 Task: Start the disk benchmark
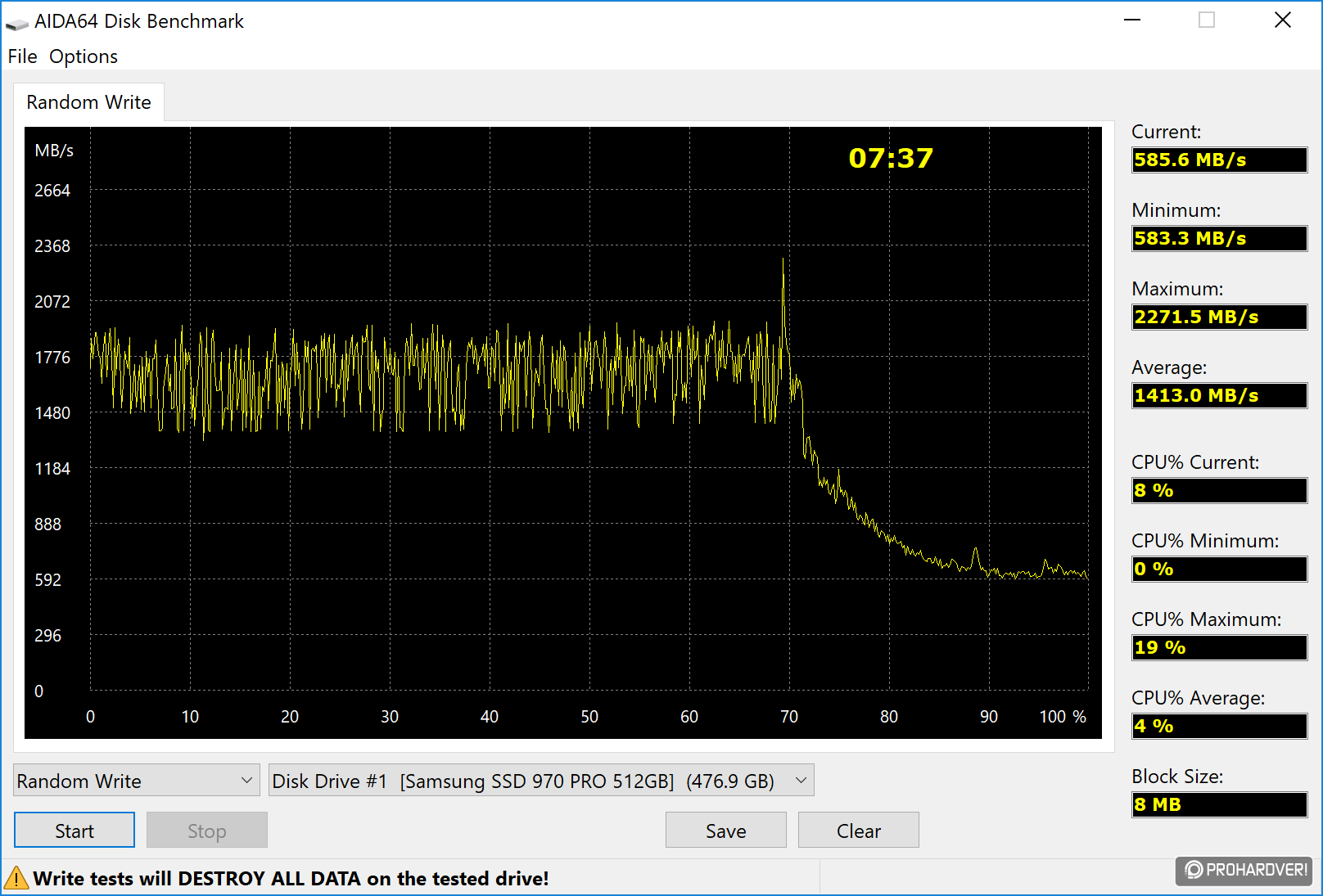(75, 831)
